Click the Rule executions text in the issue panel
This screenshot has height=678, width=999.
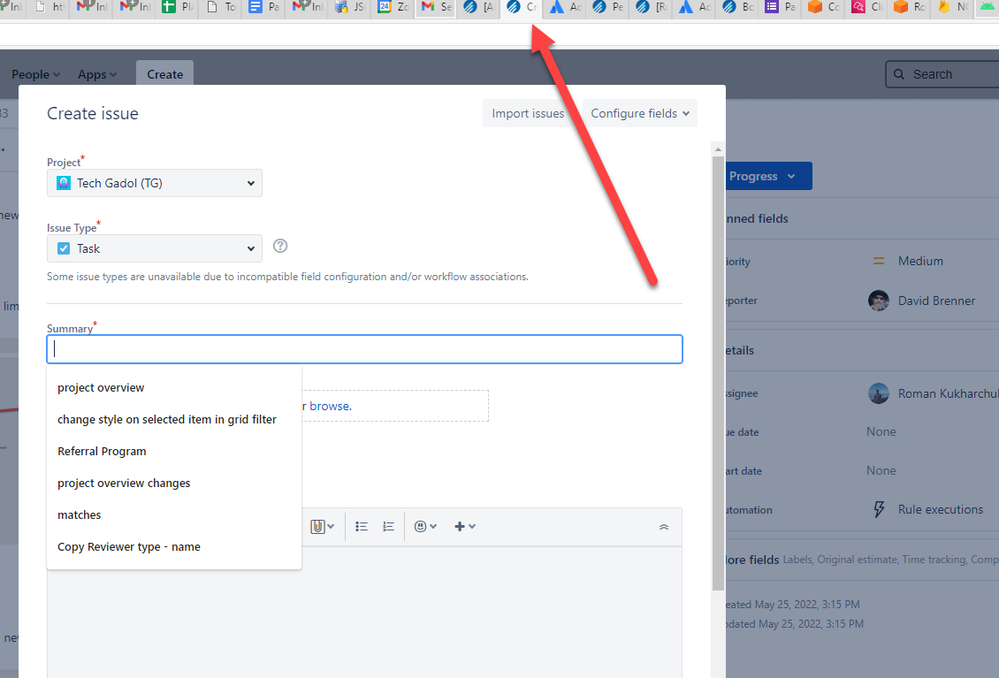point(940,510)
